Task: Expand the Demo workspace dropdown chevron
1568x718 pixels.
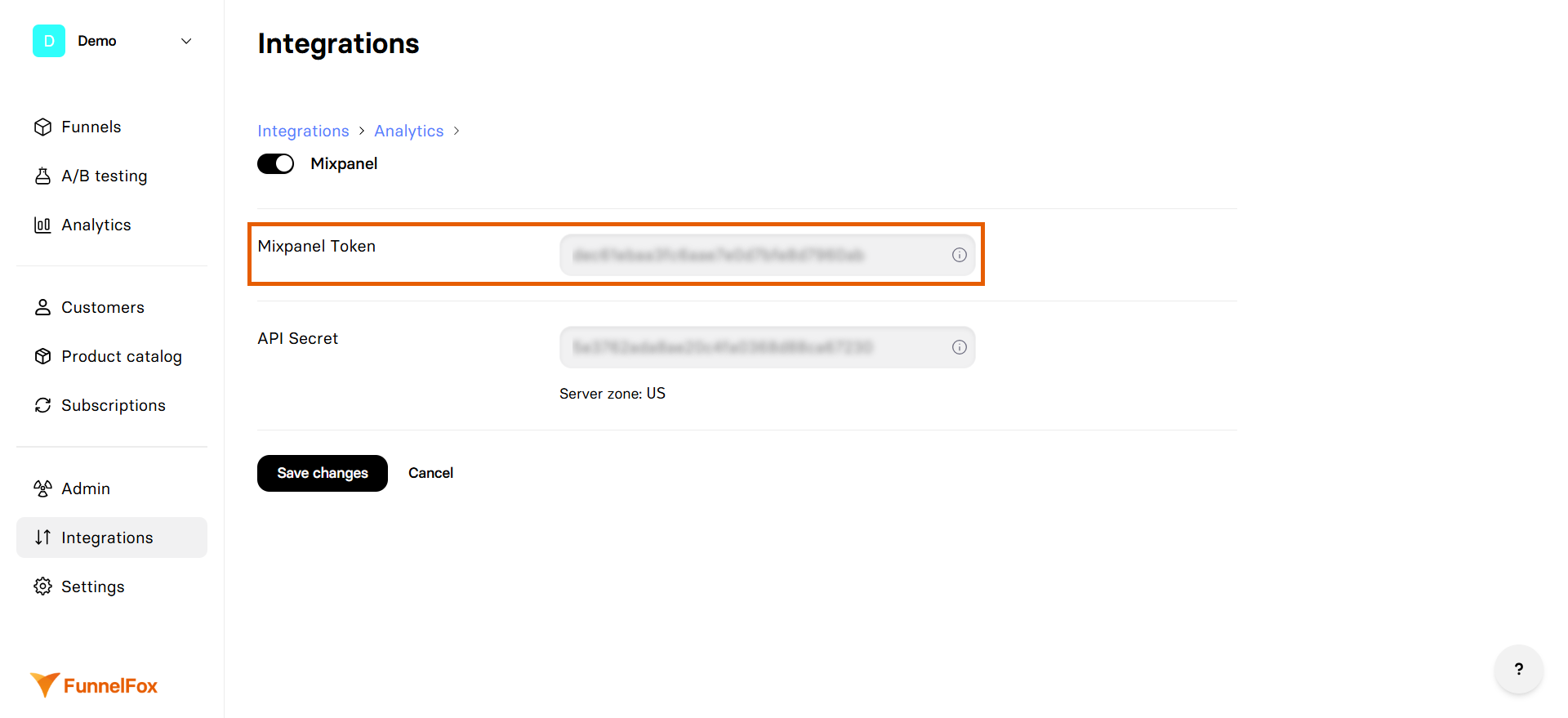Action: 186,41
